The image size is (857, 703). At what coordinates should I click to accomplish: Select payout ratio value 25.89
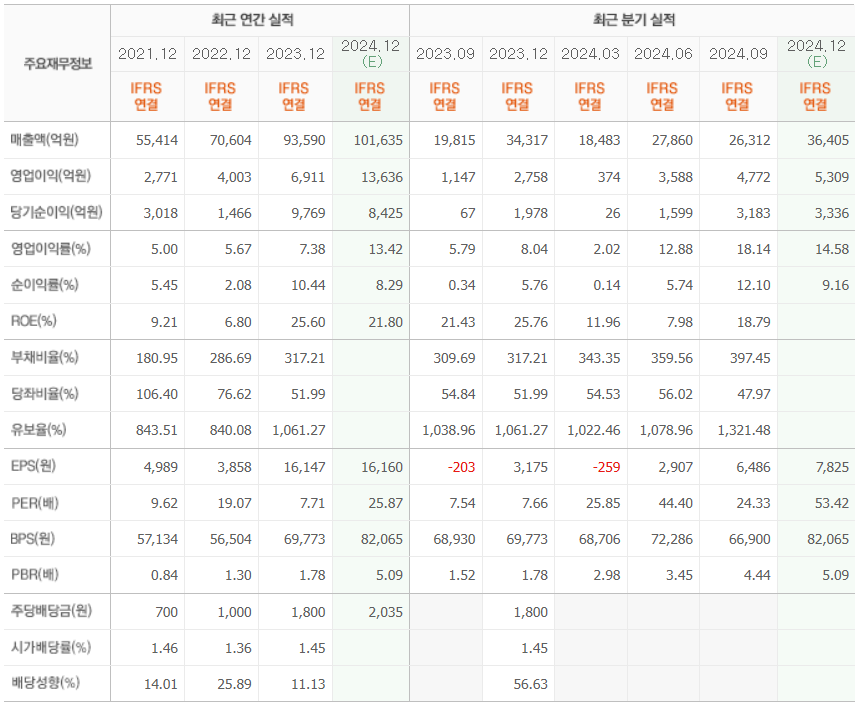click(234, 684)
